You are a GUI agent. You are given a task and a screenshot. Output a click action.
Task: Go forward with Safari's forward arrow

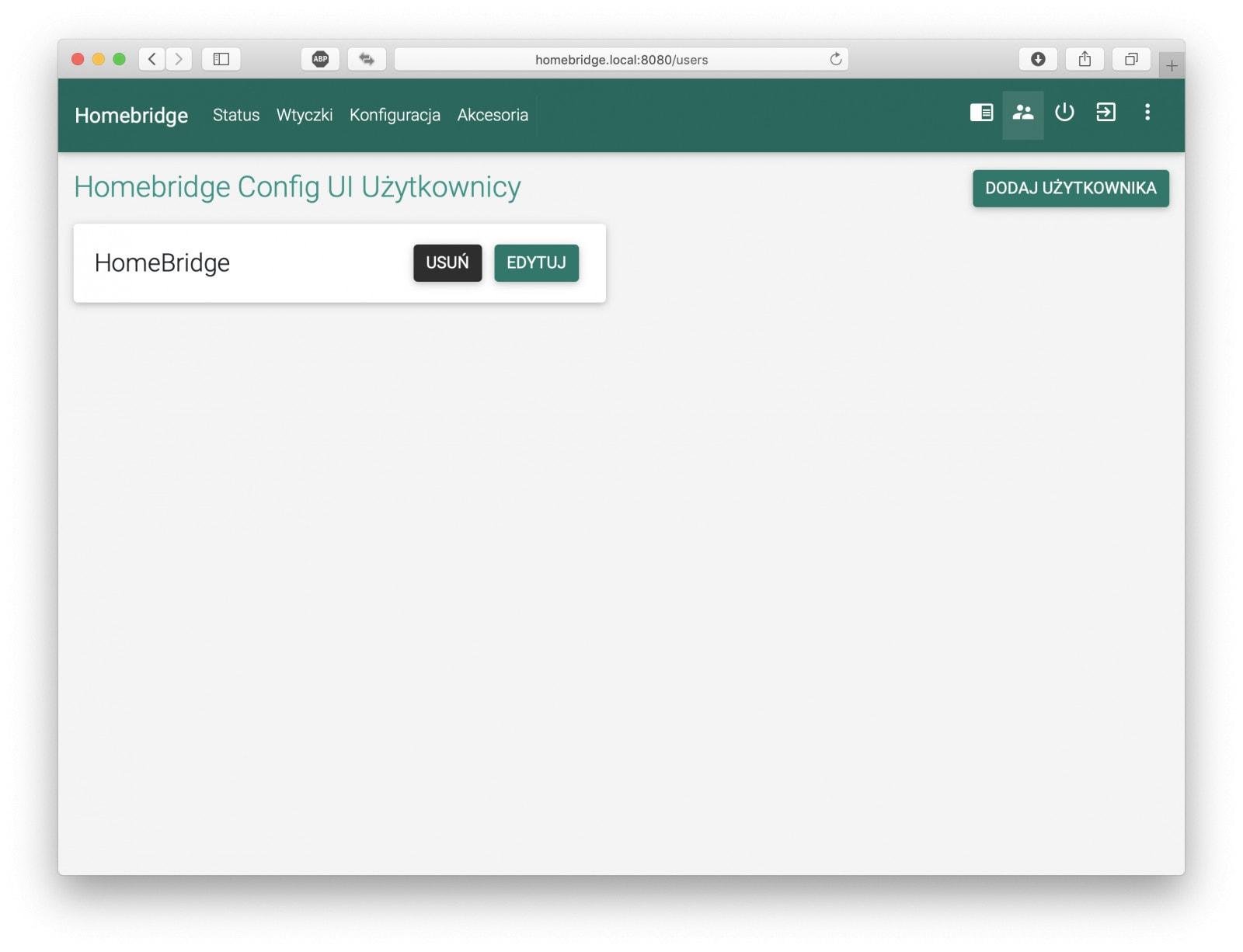179,59
